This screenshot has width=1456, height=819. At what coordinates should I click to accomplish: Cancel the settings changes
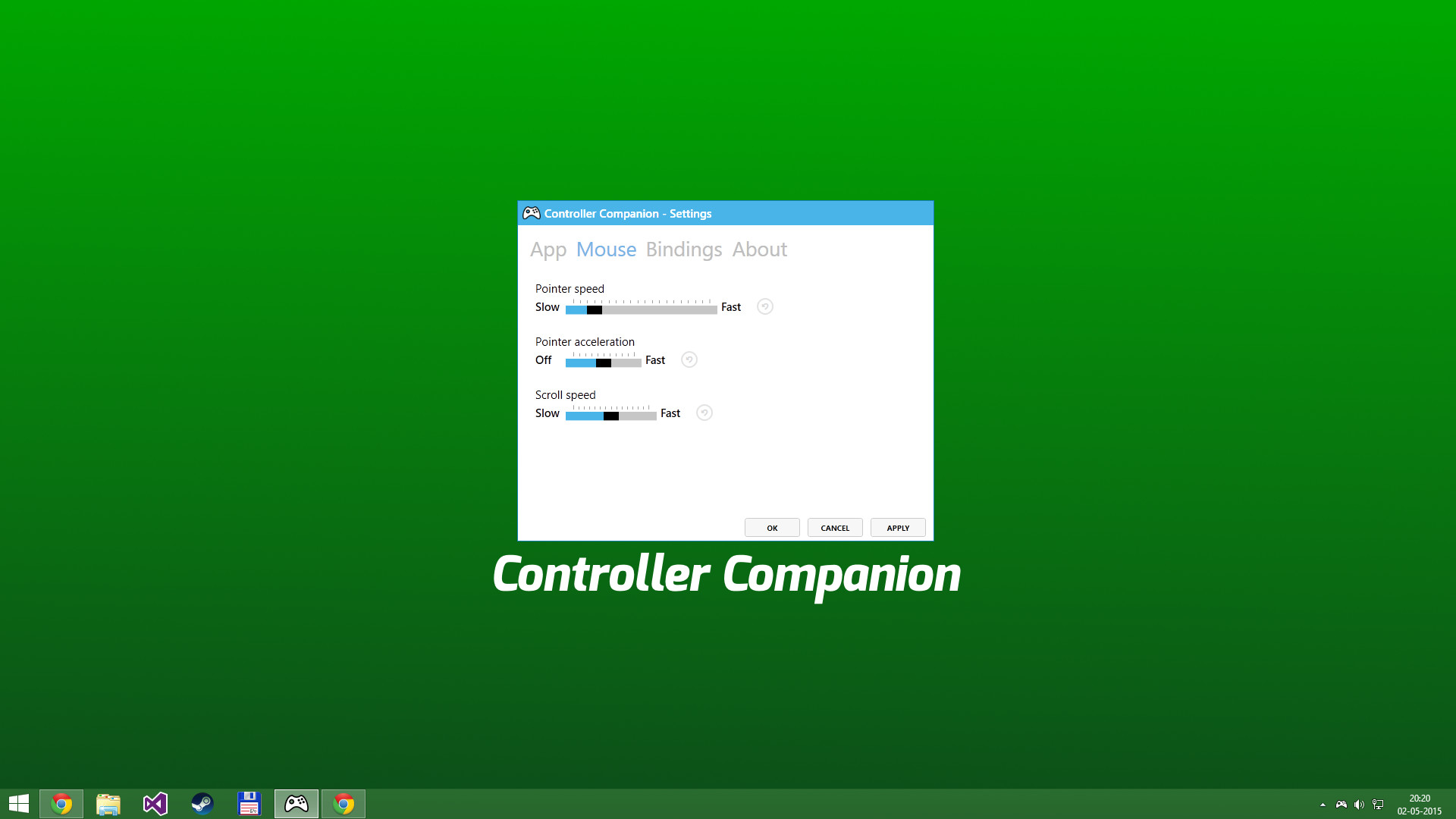coord(834,527)
